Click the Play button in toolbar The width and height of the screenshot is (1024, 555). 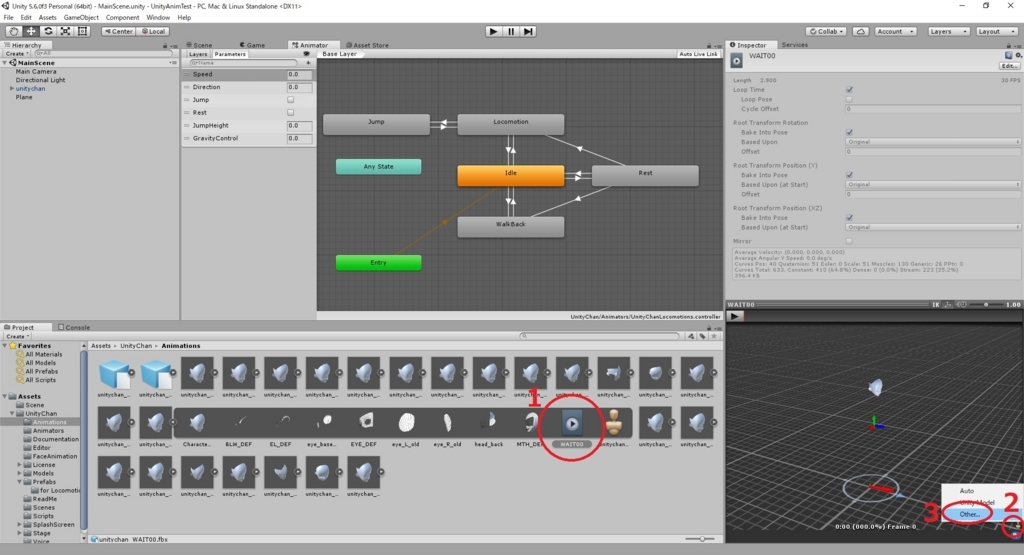pyautogui.click(x=493, y=31)
